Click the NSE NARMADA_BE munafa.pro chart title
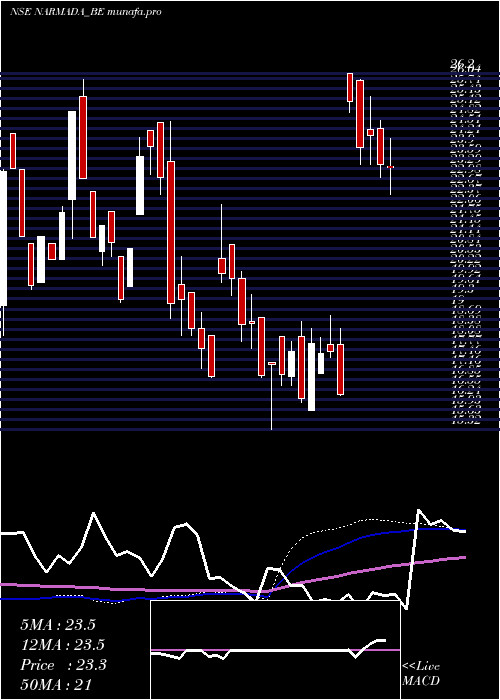 85,12
